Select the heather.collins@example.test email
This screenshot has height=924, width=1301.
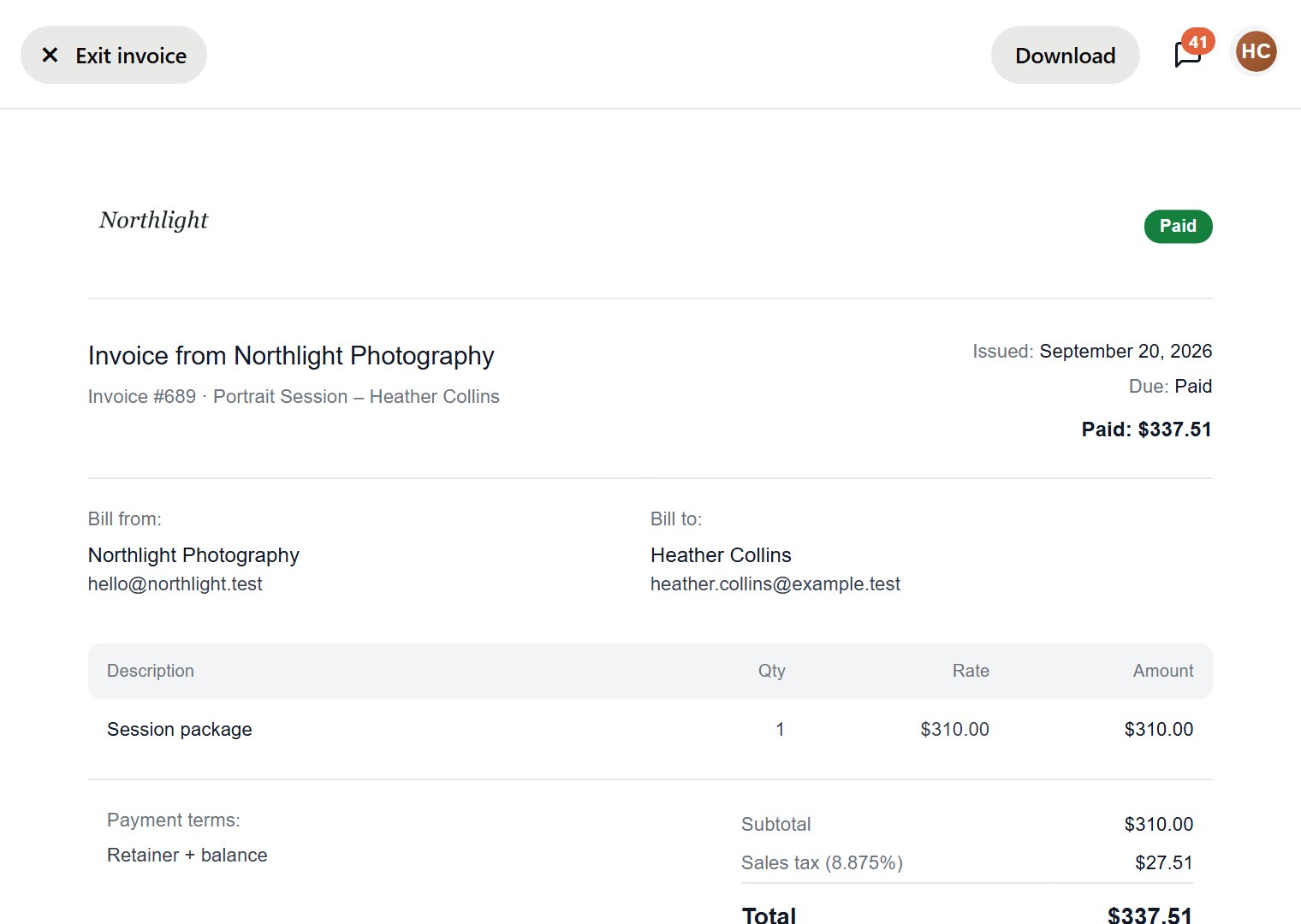point(775,583)
